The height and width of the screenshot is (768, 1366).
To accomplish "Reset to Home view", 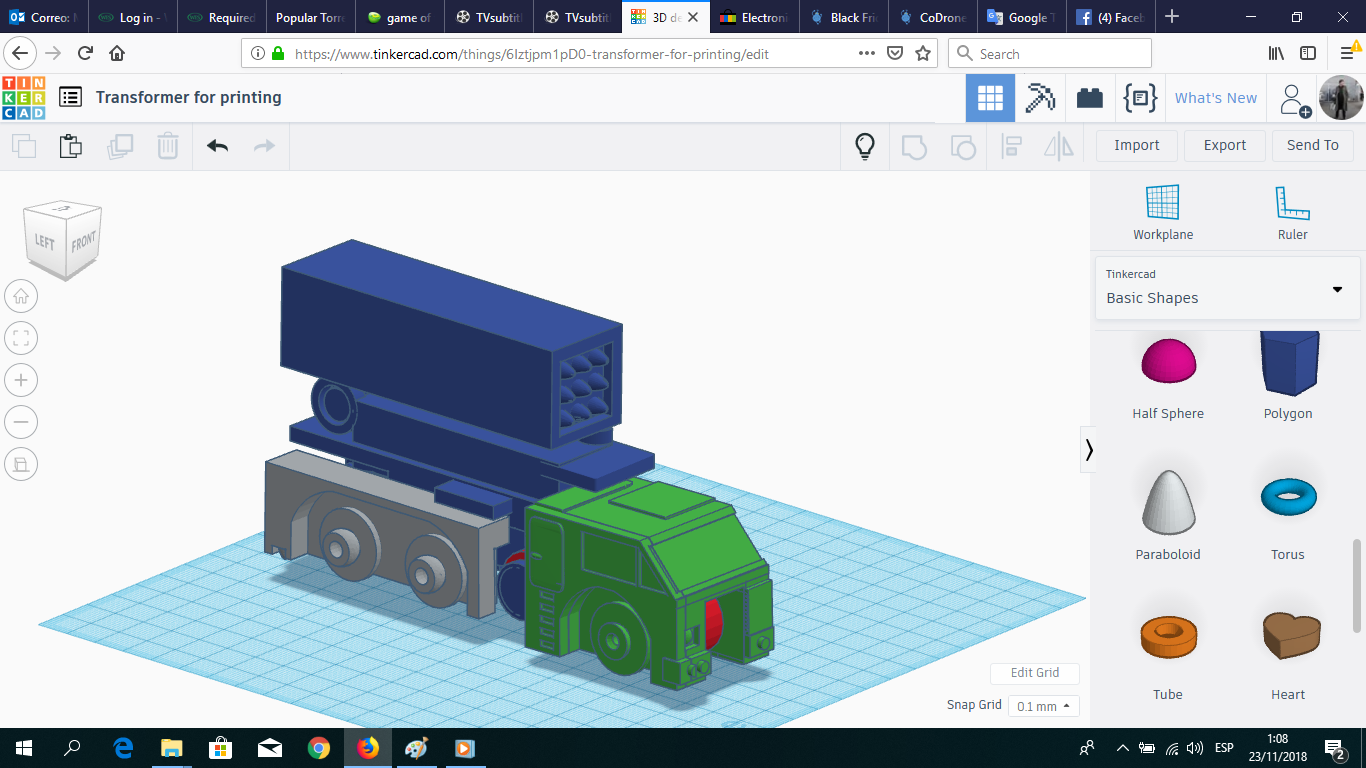I will tap(21, 296).
